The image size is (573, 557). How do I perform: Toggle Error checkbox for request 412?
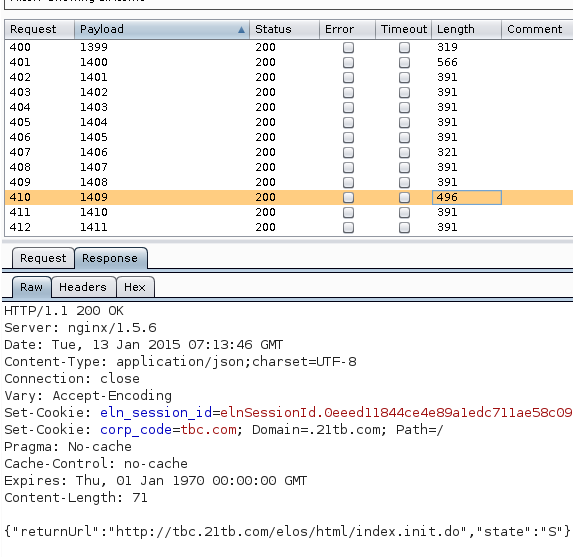pyautogui.click(x=348, y=227)
